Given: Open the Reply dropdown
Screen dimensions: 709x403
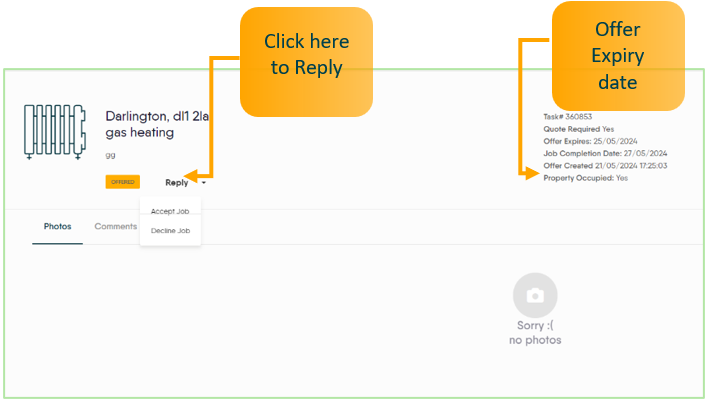Looking at the screenshot, I should tap(177, 182).
